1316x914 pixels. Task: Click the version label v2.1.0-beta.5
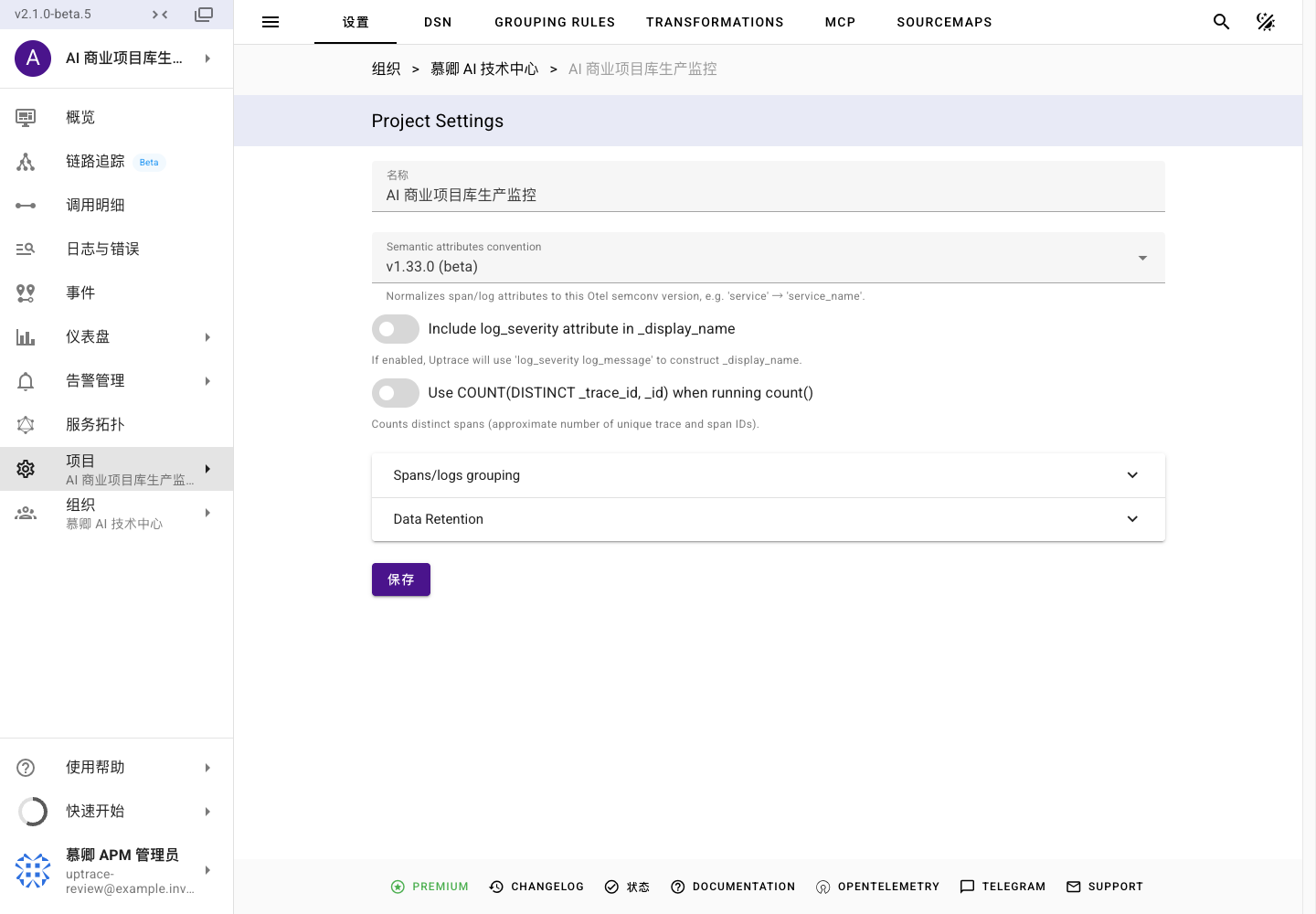[x=53, y=15]
